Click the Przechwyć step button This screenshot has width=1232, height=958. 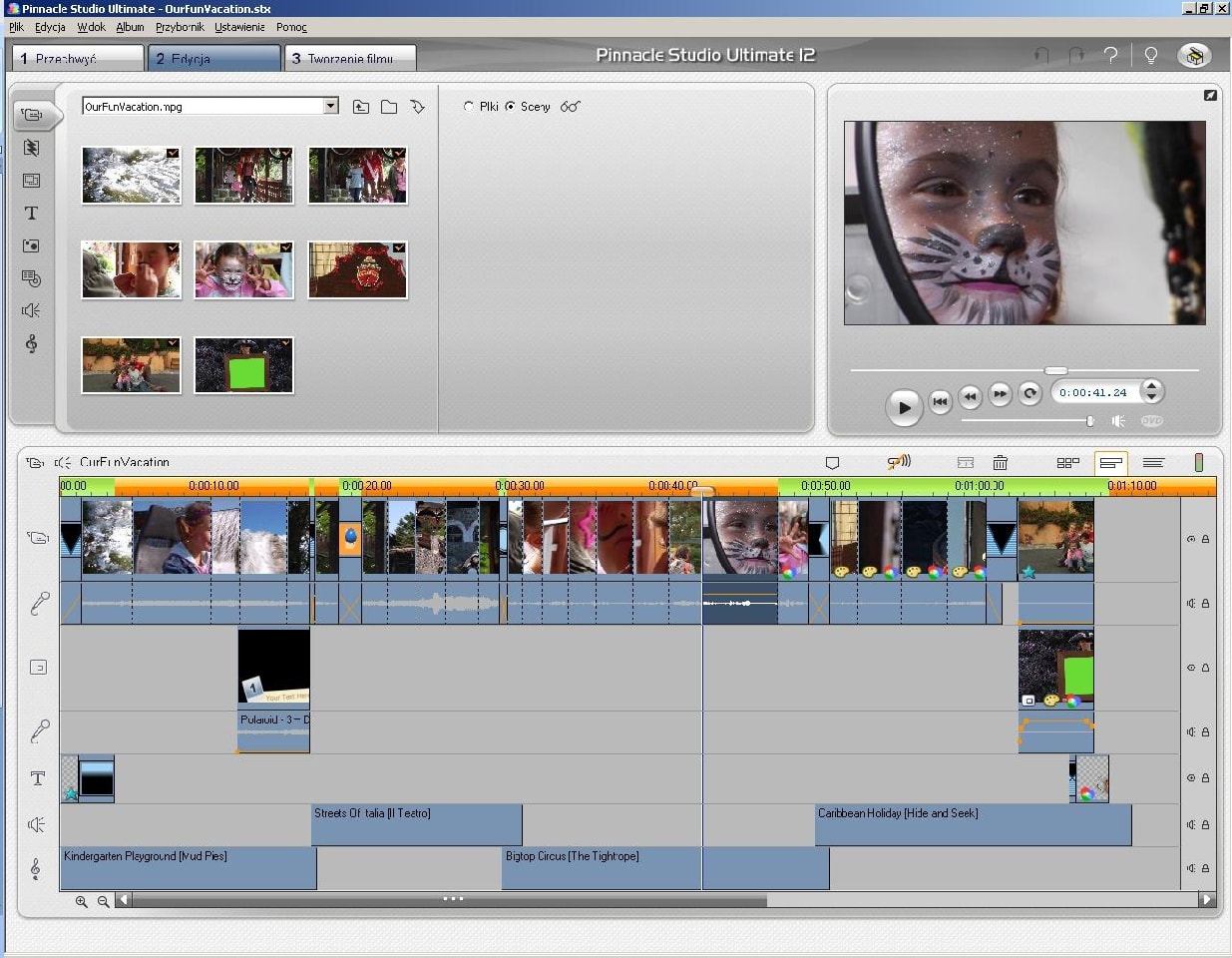pos(78,59)
